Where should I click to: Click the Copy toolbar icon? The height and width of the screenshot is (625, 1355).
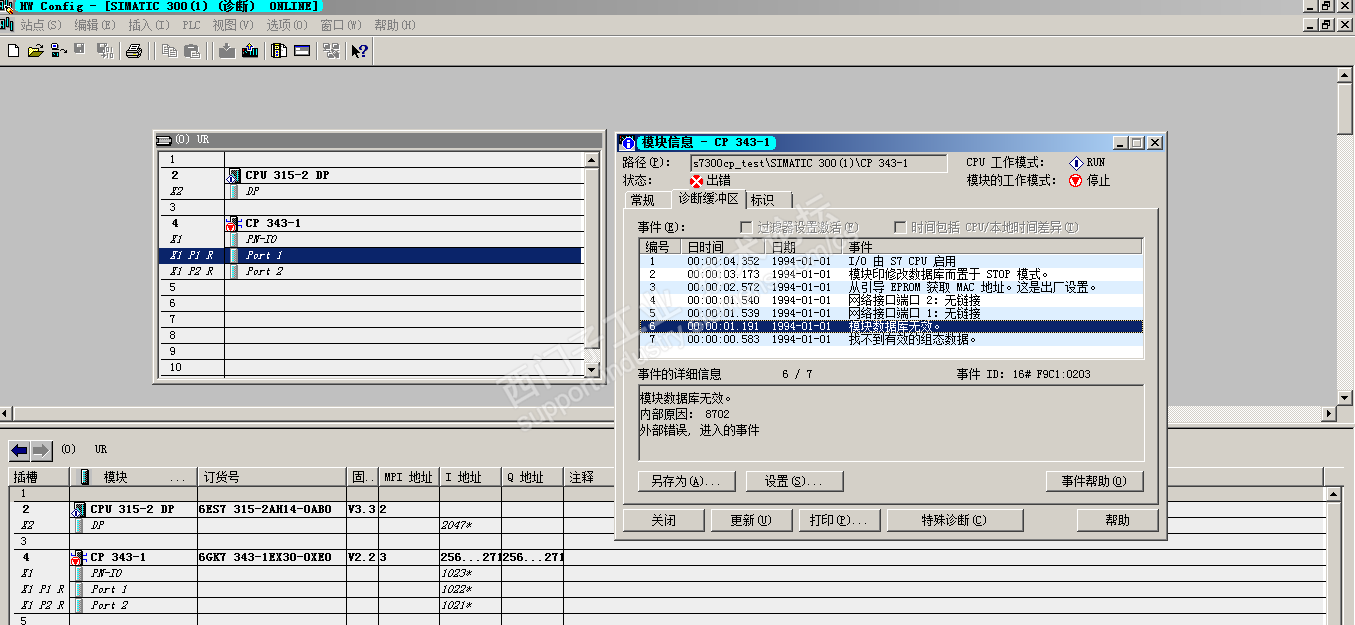[170, 50]
